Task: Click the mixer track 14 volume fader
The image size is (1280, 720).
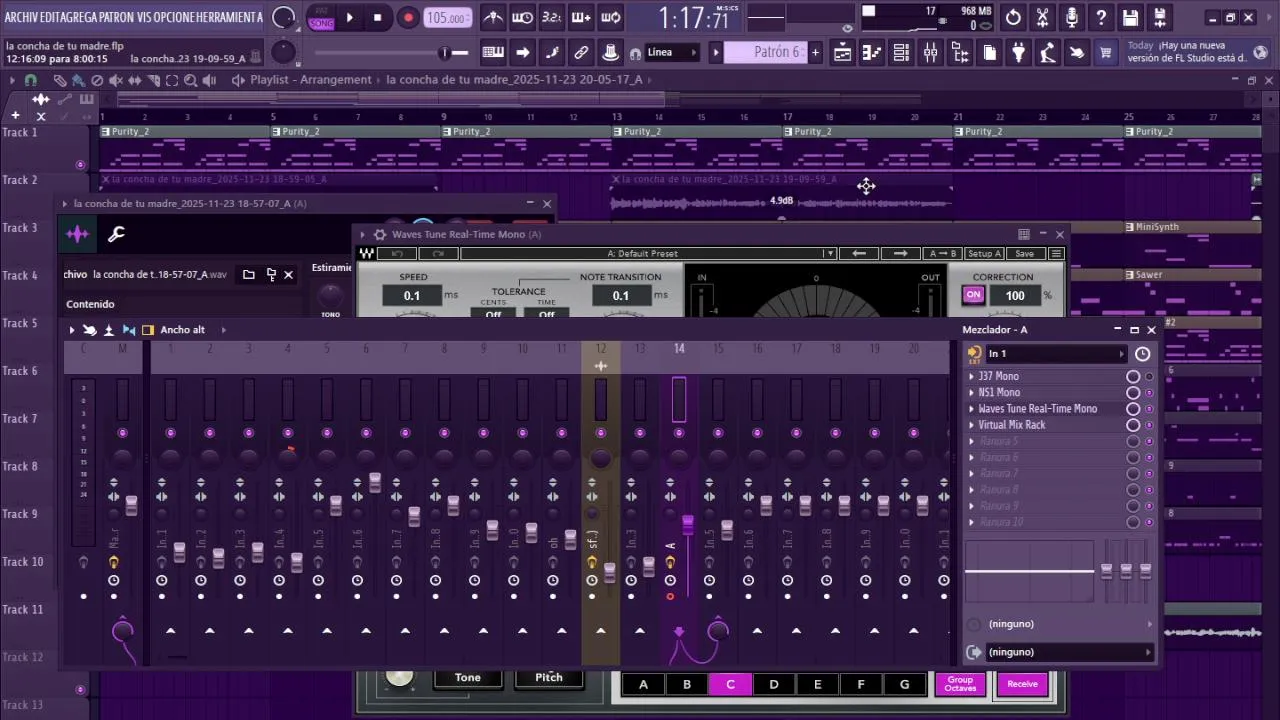Action: (x=688, y=524)
